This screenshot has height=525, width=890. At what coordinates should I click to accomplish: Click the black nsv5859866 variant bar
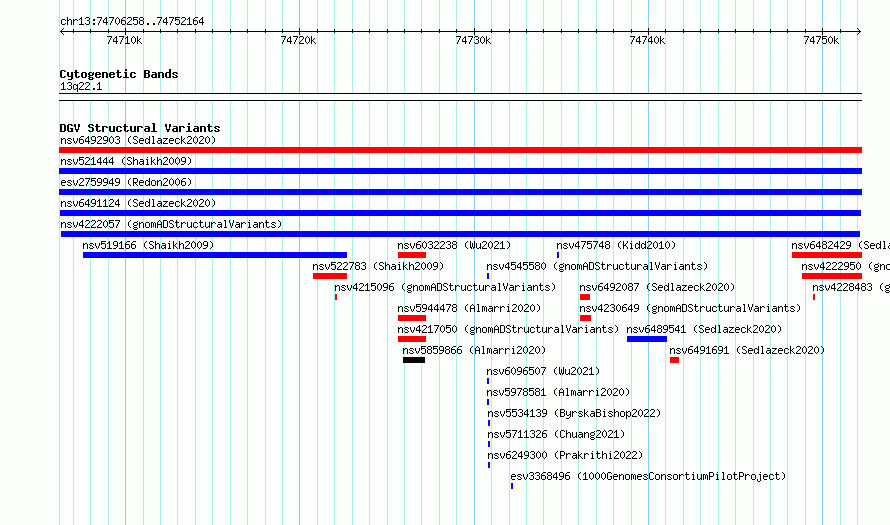pos(414,360)
